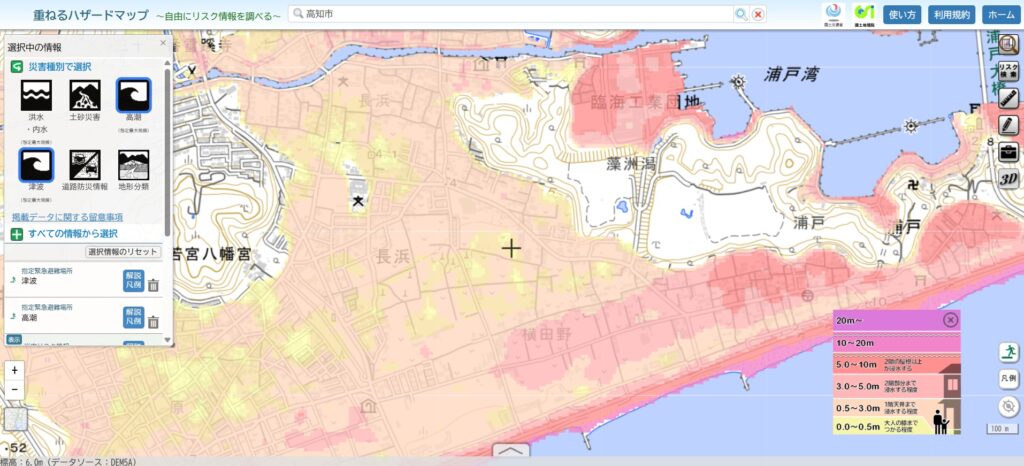
Task: Open the ruler measurement tool
Action: (1008, 98)
